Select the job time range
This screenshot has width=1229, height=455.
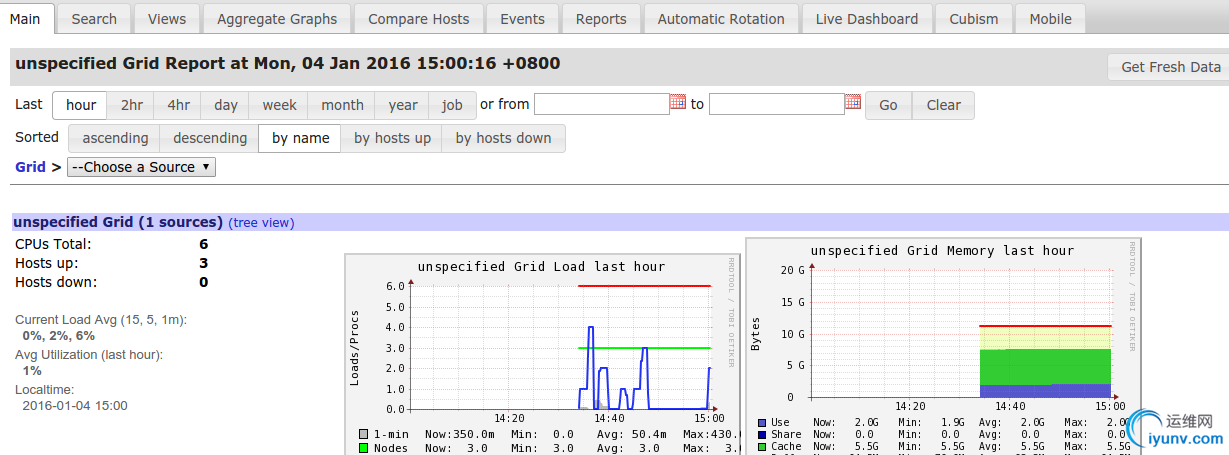pos(453,105)
